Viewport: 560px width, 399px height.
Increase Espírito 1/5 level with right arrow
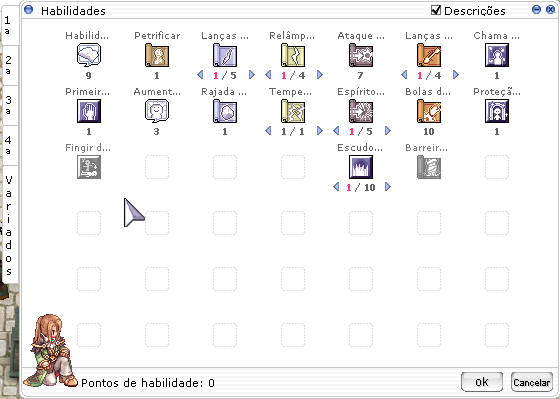(x=388, y=131)
